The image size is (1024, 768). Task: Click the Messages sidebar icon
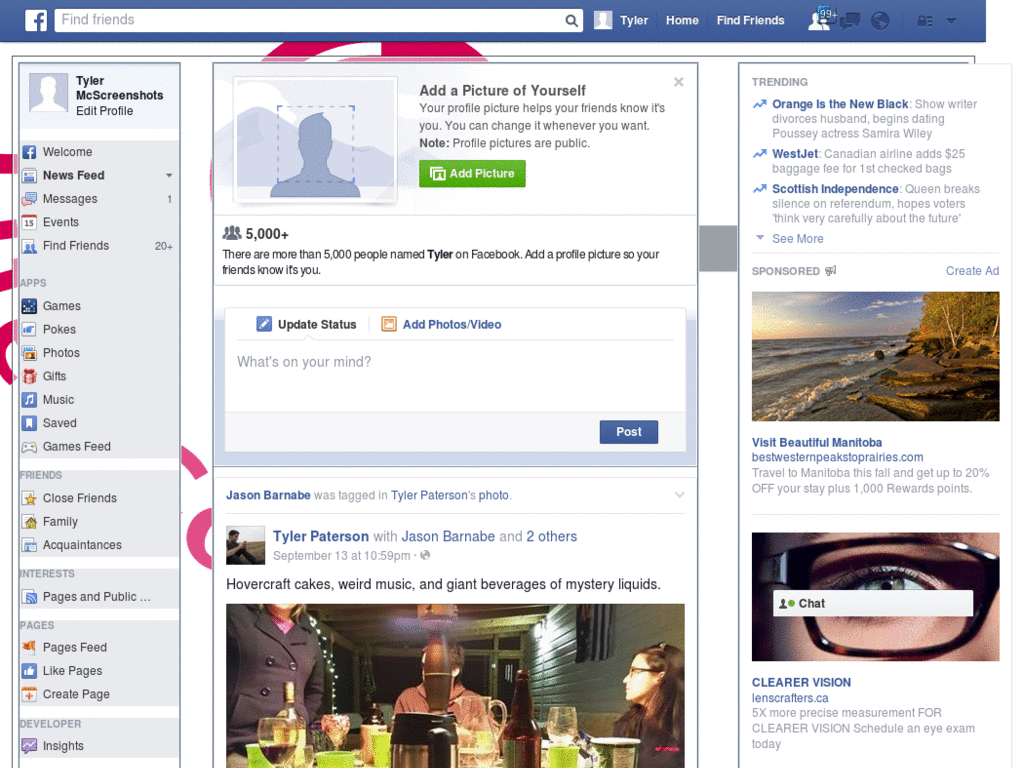pyautogui.click(x=29, y=199)
